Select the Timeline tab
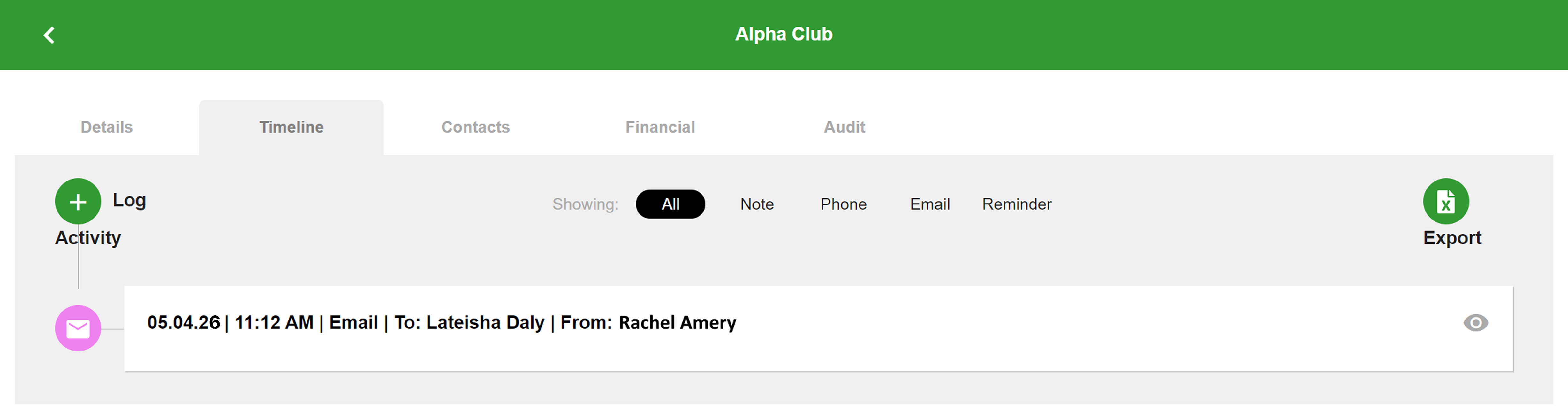 point(292,127)
